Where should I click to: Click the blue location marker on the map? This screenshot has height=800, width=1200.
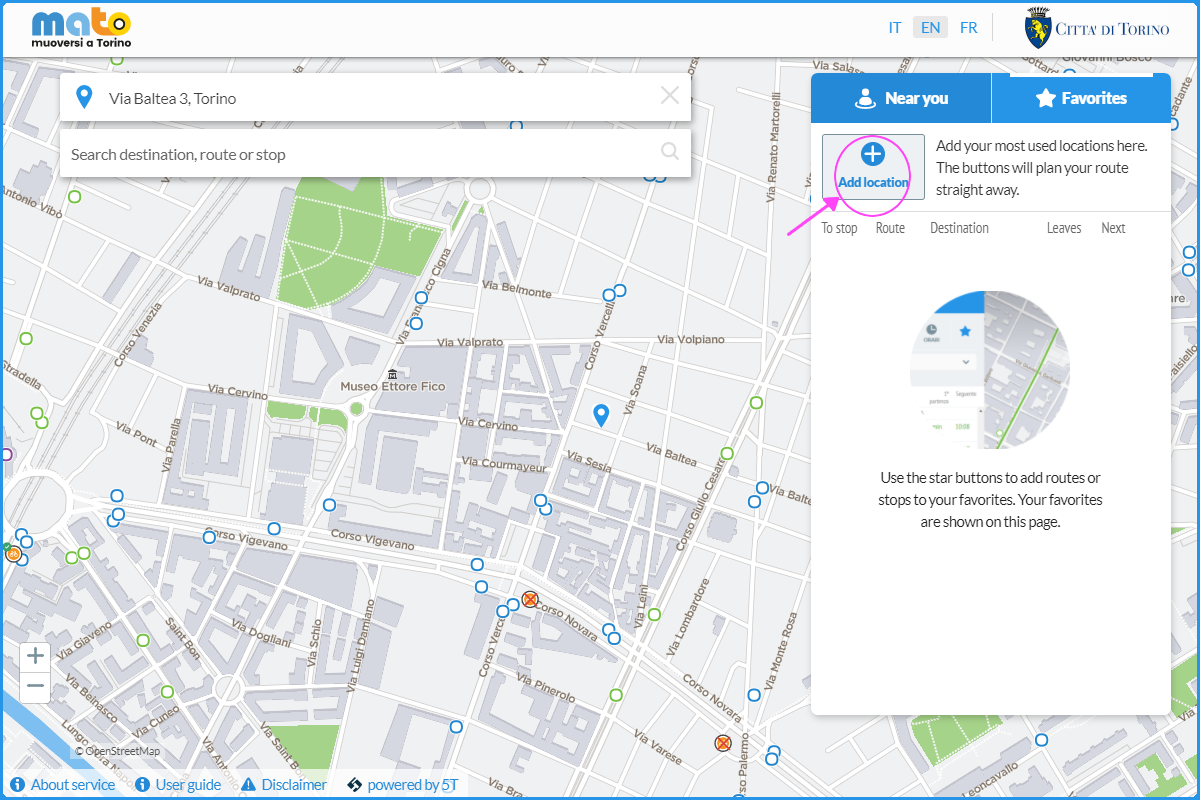(601, 415)
